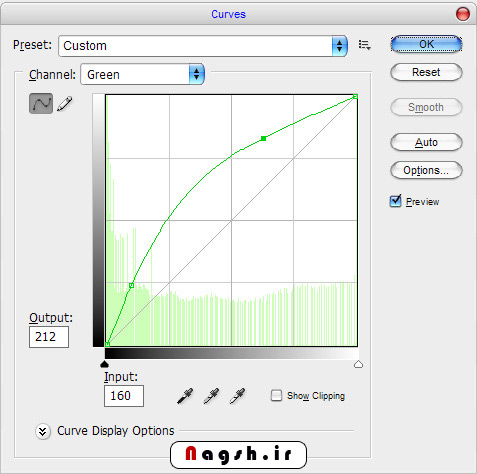Select the edit-points curve tool
The height and width of the screenshot is (474, 477).
(x=41, y=104)
